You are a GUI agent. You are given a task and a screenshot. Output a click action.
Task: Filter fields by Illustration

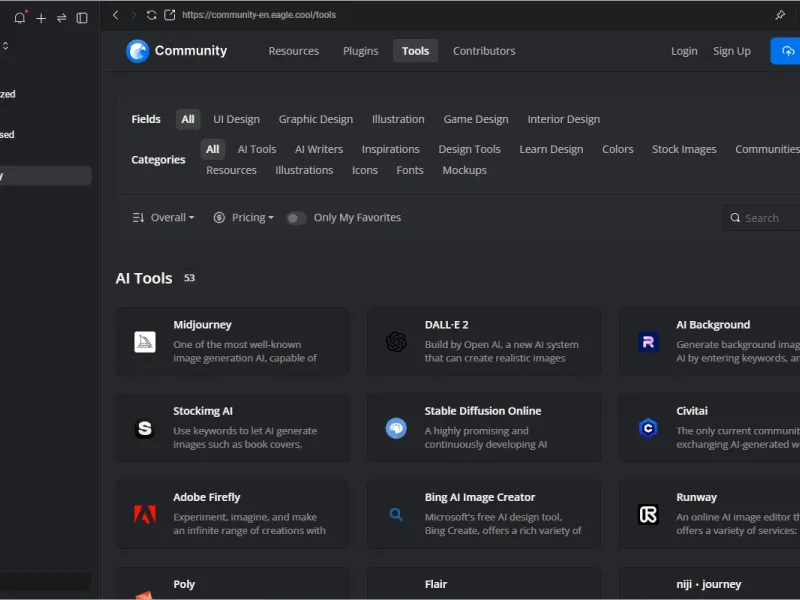point(398,119)
